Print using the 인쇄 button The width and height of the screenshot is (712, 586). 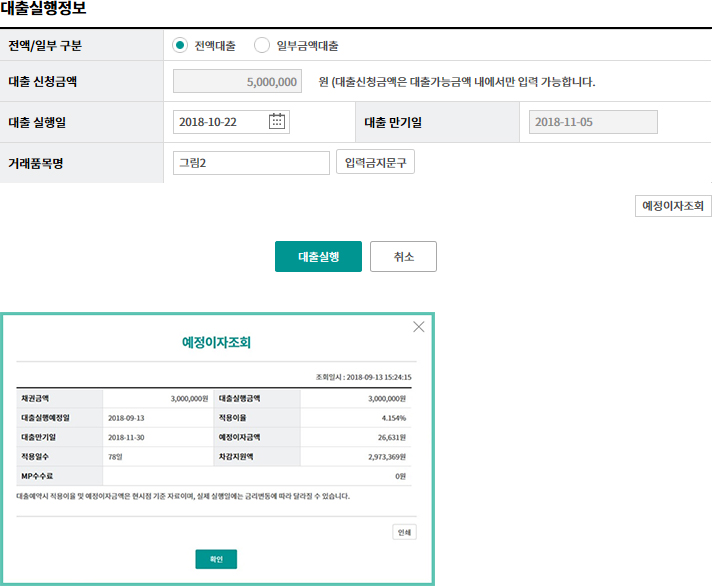[404, 532]
